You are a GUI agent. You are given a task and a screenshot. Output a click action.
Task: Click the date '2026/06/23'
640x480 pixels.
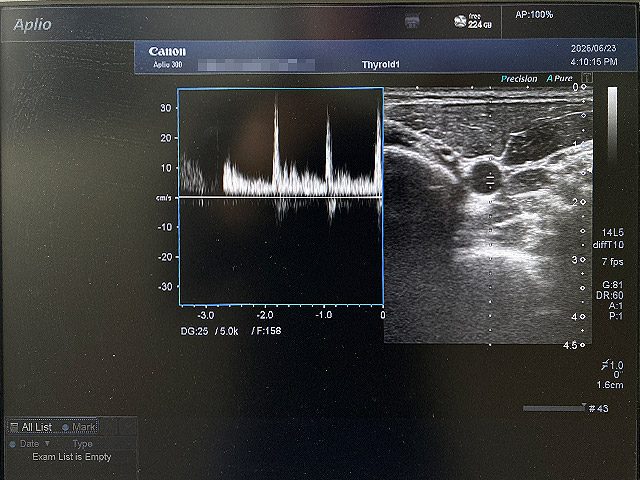tap(593, 49)
